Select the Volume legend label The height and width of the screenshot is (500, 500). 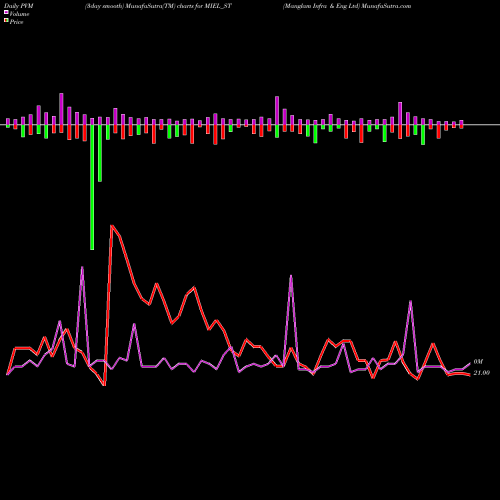point(19,14)
